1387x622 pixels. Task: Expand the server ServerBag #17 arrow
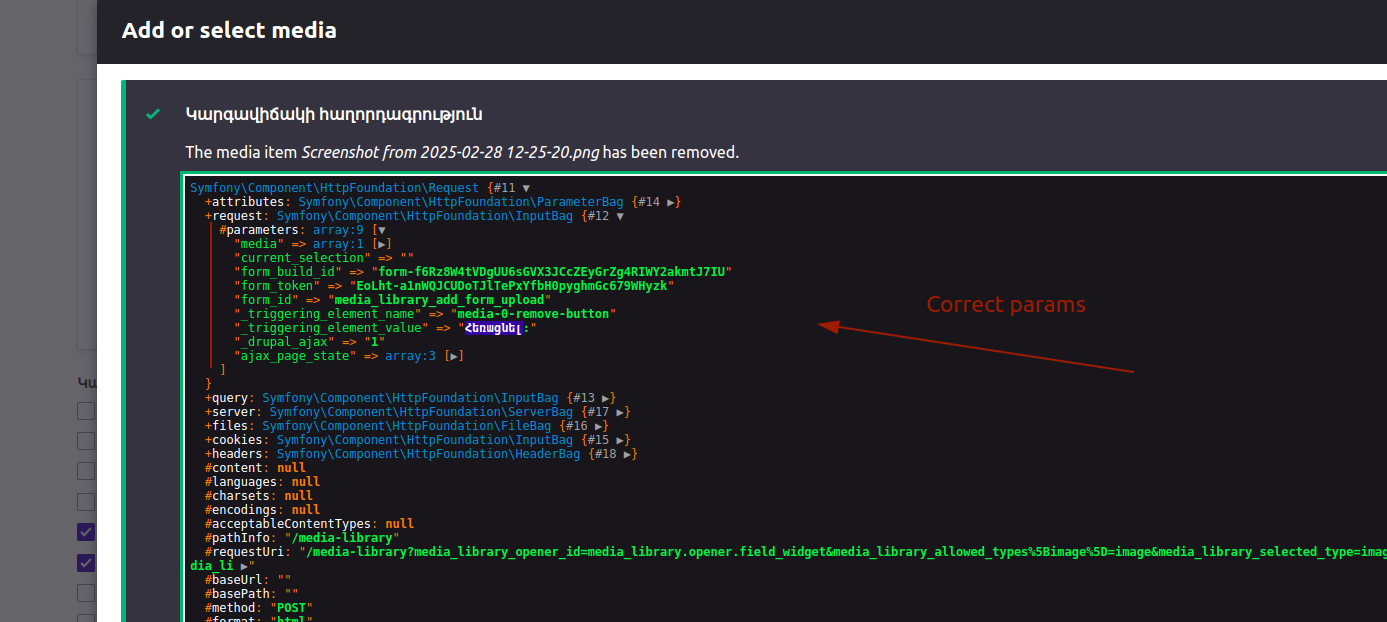(621, 412)
